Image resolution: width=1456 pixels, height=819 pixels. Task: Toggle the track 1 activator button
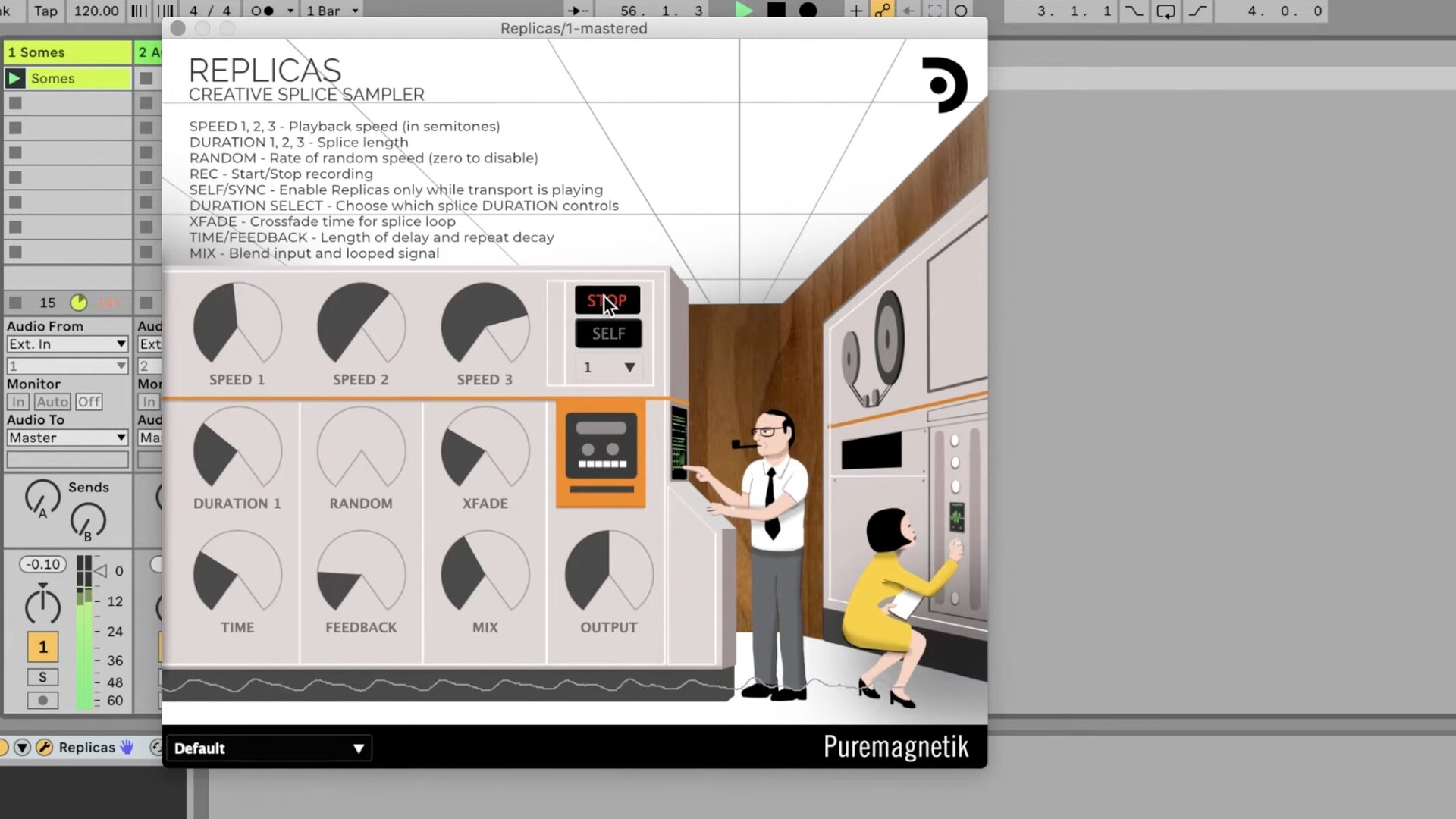pos(42,647)
